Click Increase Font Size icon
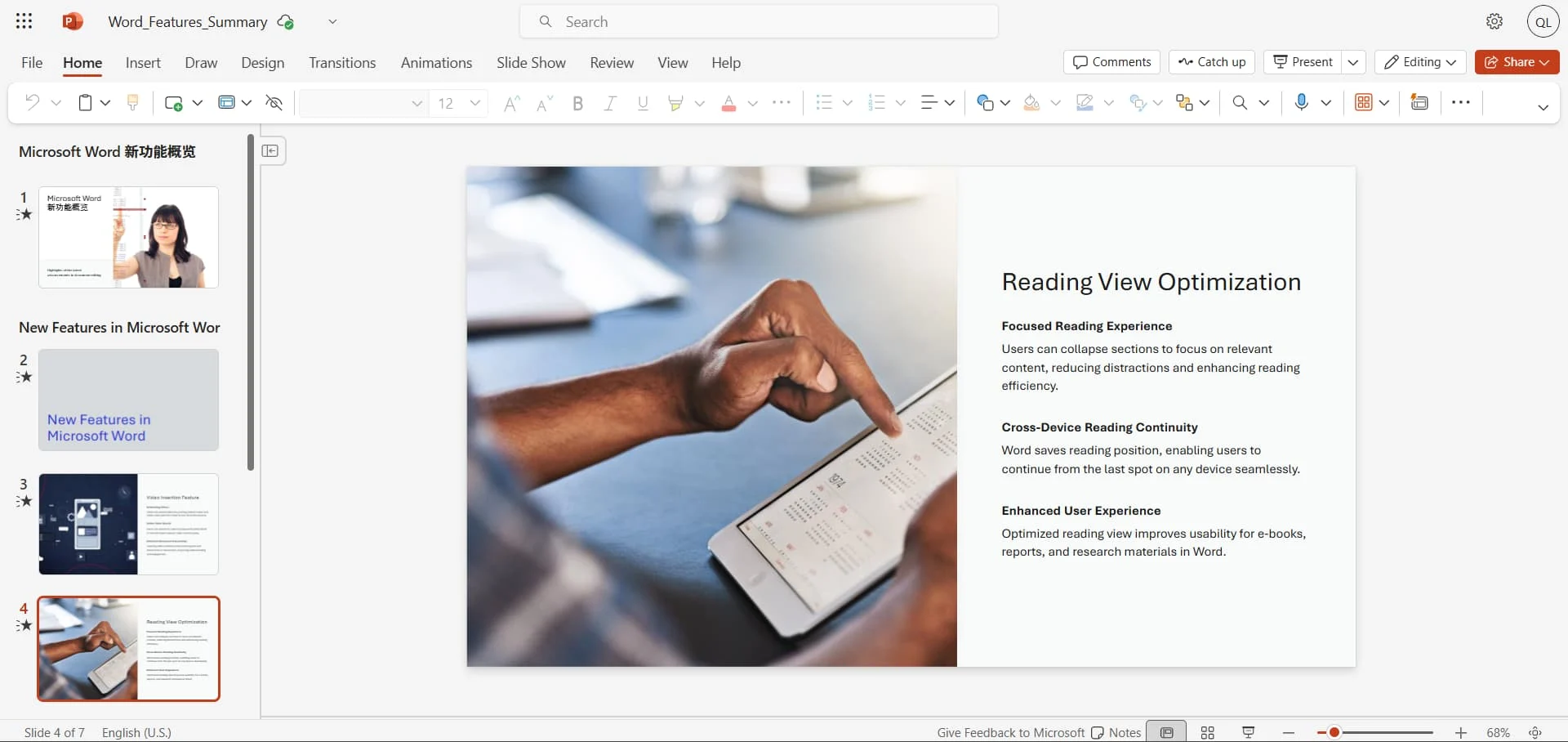Screen dimensions: 1568x742 click(511, 102)
